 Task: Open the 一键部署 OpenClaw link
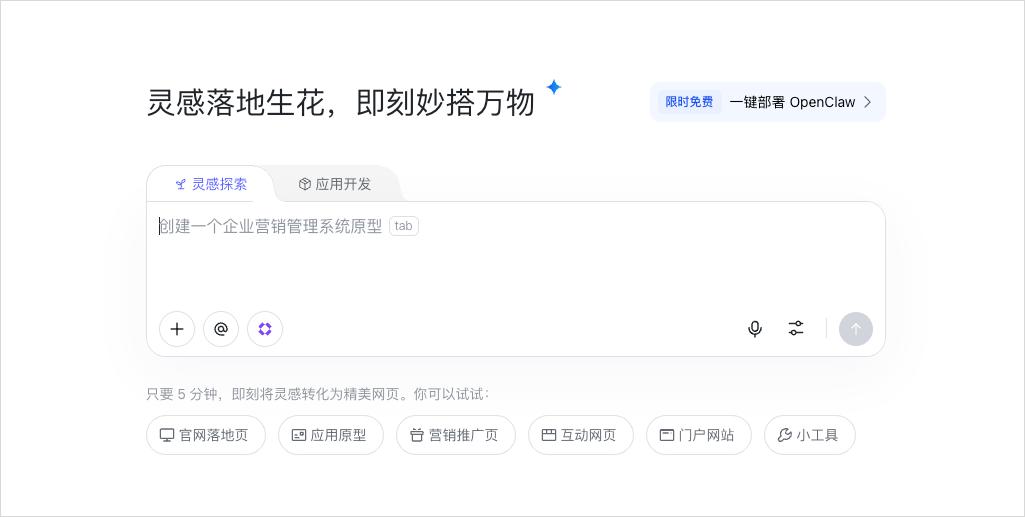[792, 102]
